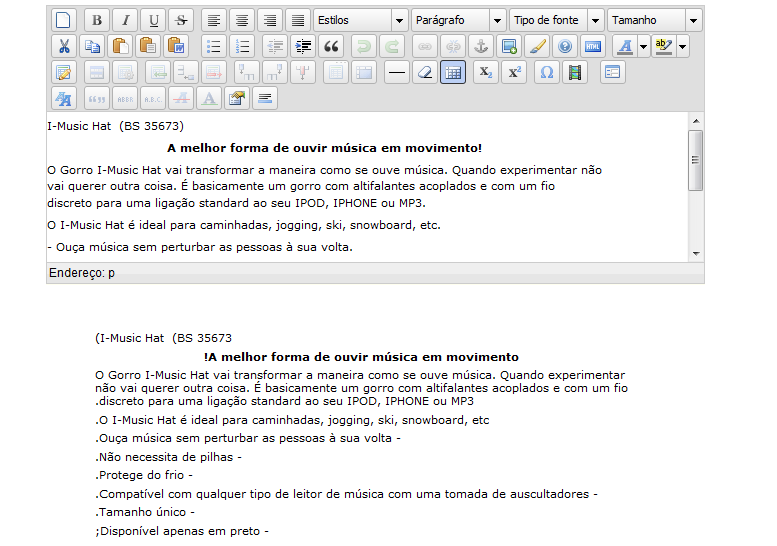Click the Delete column icon
This screenshot has height=546, width=777.
(x=303, y=72)
